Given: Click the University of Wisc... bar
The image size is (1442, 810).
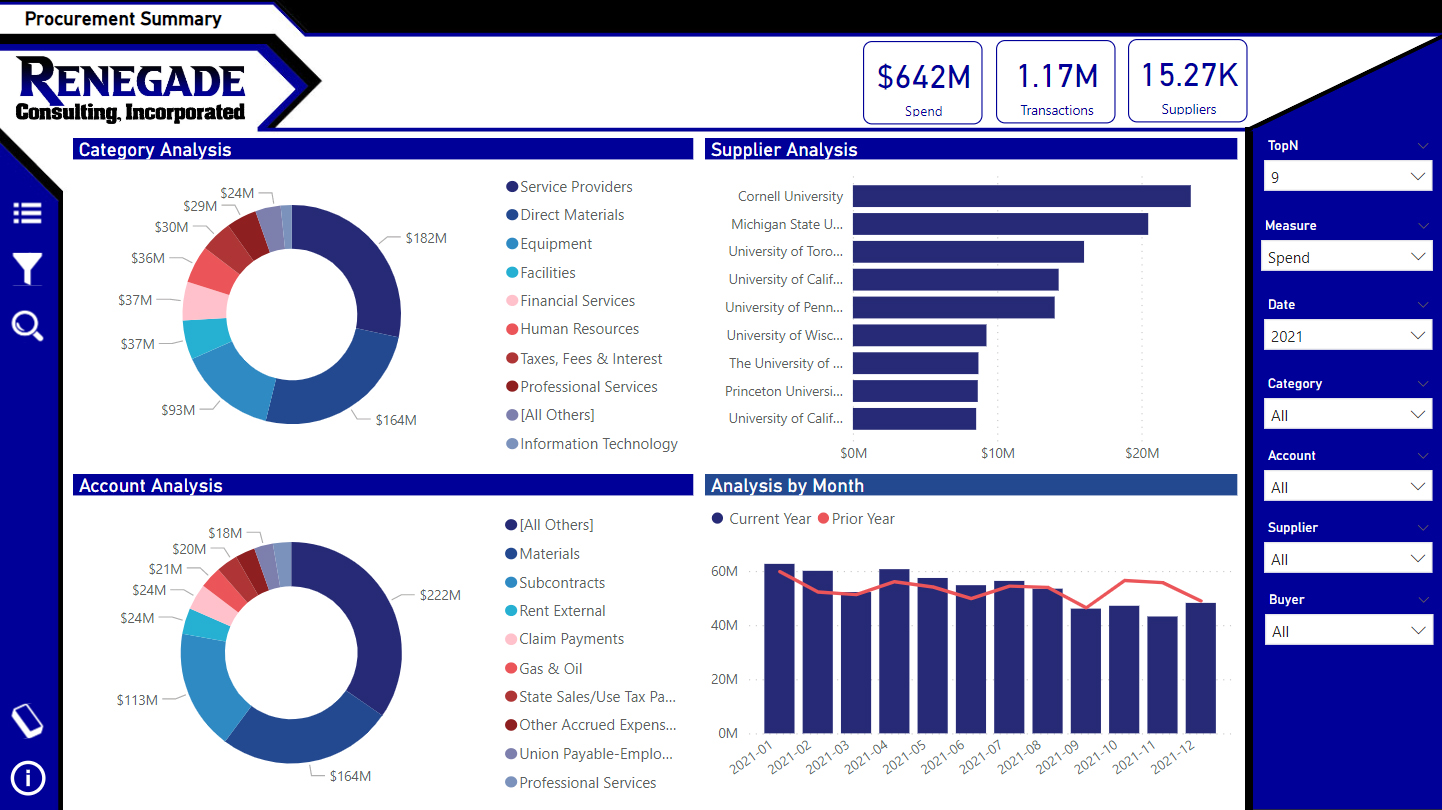Looking at the screenshot, I should pos(919,335).
